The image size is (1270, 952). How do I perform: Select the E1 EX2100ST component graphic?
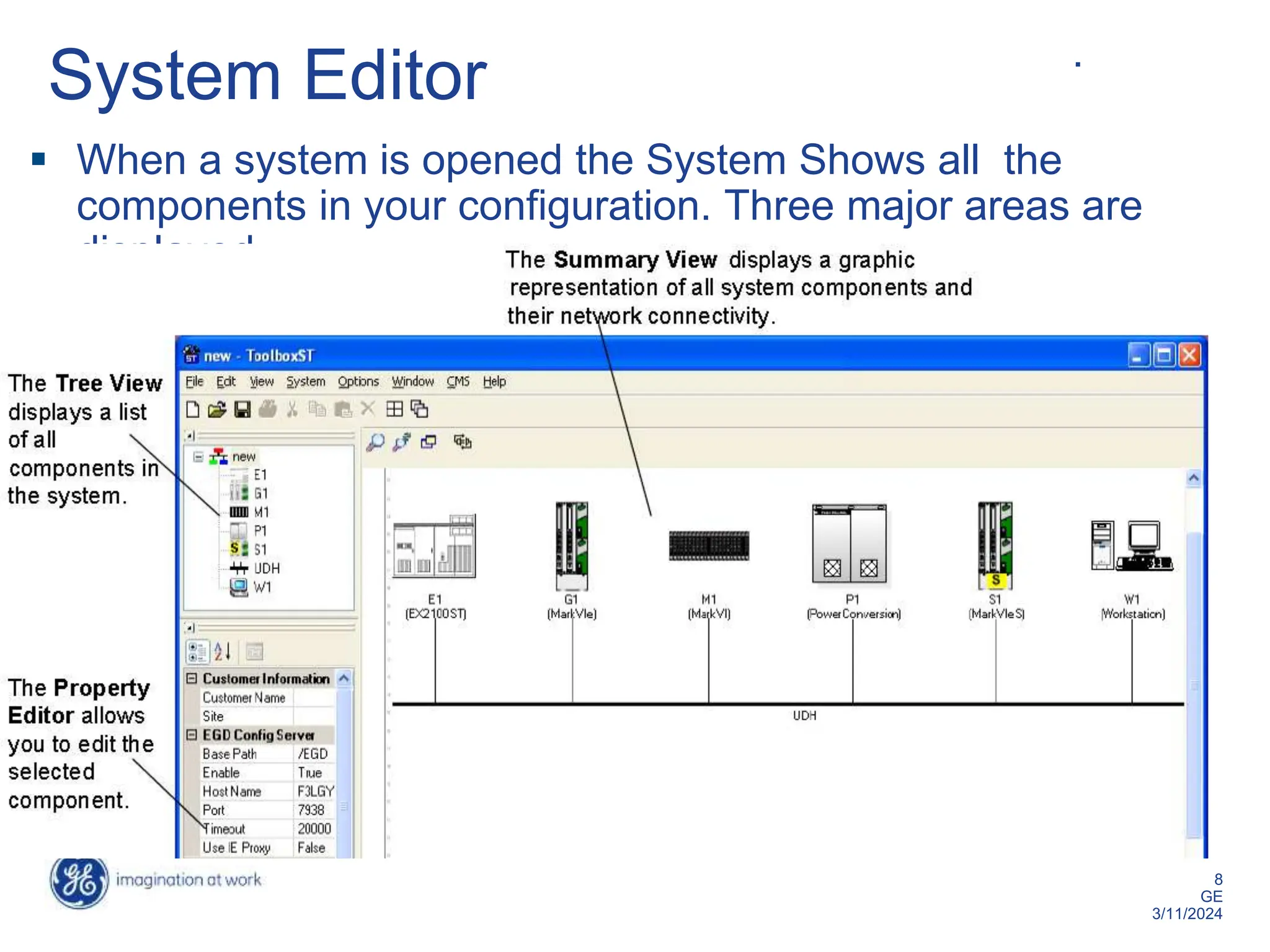[x=435, y=546]
